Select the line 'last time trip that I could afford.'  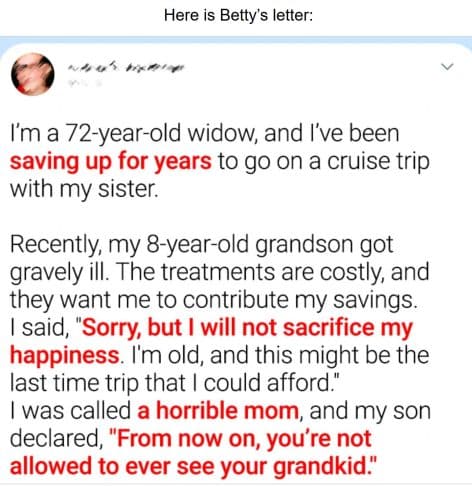click(174, 383)
